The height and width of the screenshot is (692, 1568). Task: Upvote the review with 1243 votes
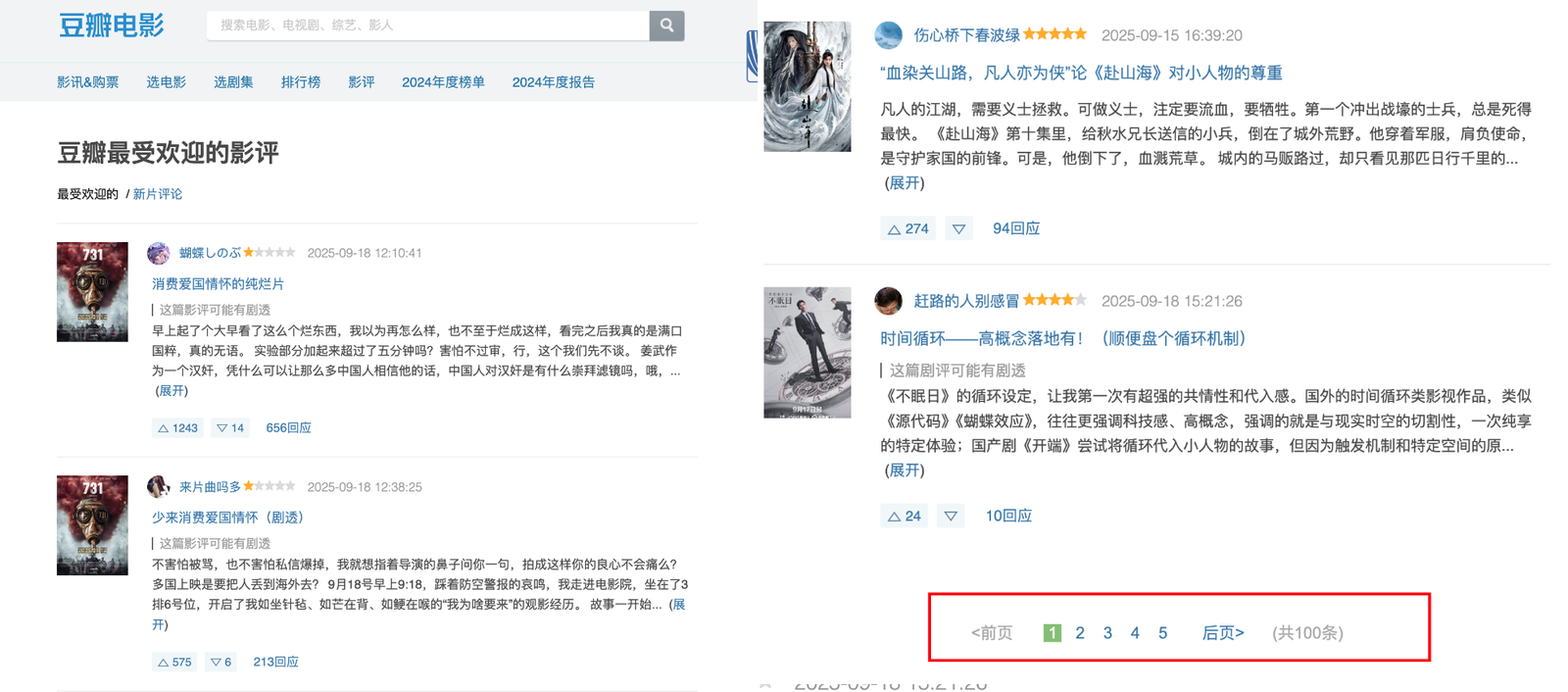[x=177, y=428]
